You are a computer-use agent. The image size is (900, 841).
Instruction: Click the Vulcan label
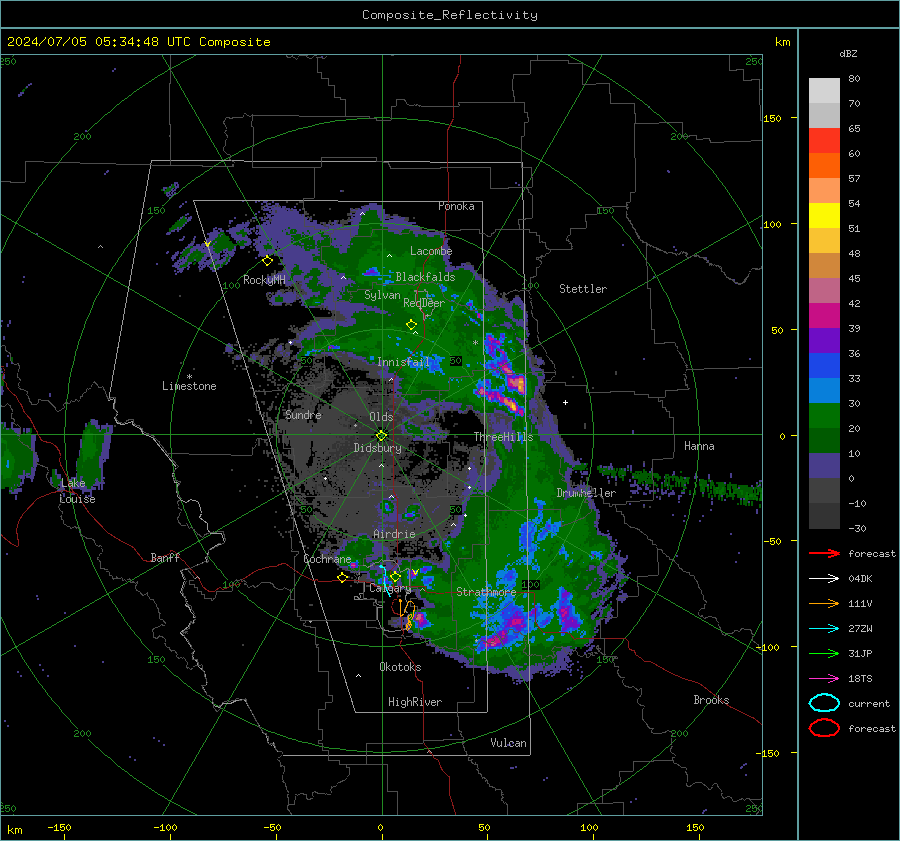(x=508, y=743)
